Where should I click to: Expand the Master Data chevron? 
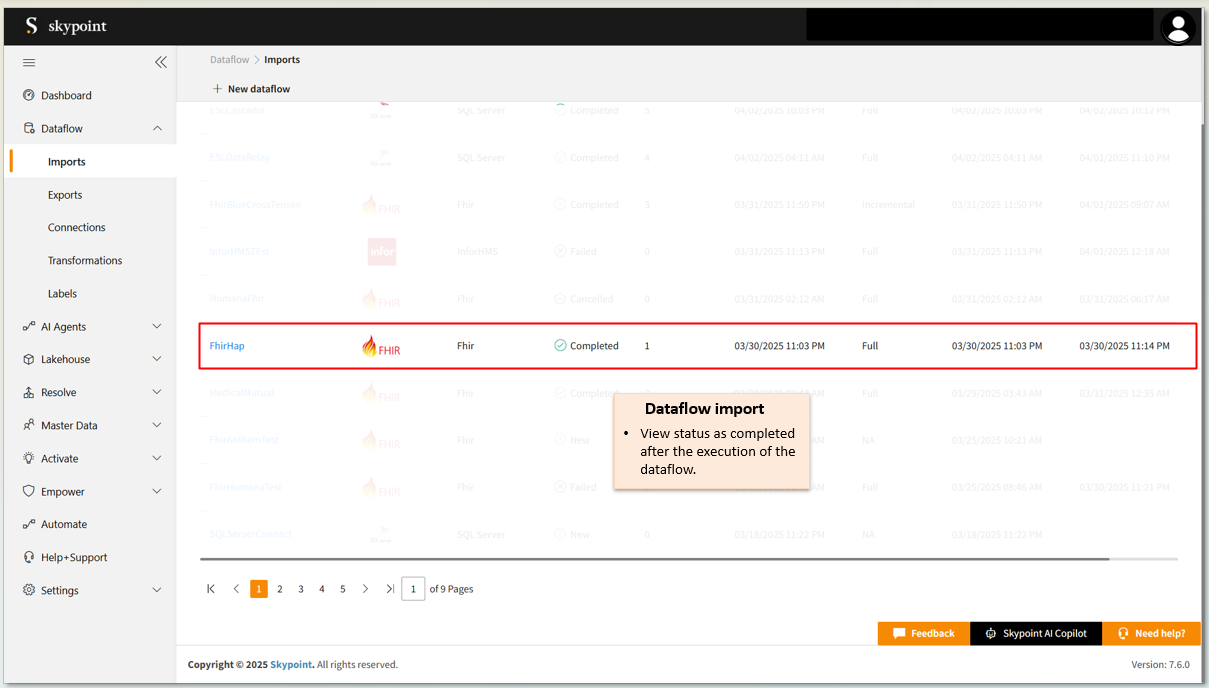pos(157,426)
